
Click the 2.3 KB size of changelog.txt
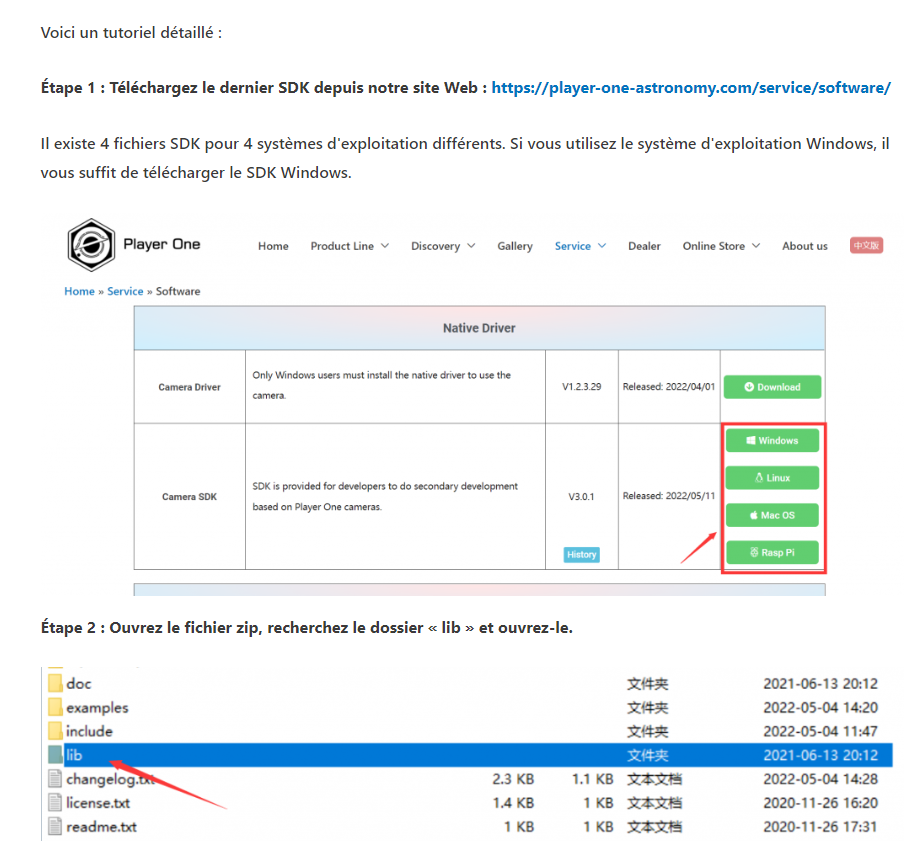(x=513, y=779)
